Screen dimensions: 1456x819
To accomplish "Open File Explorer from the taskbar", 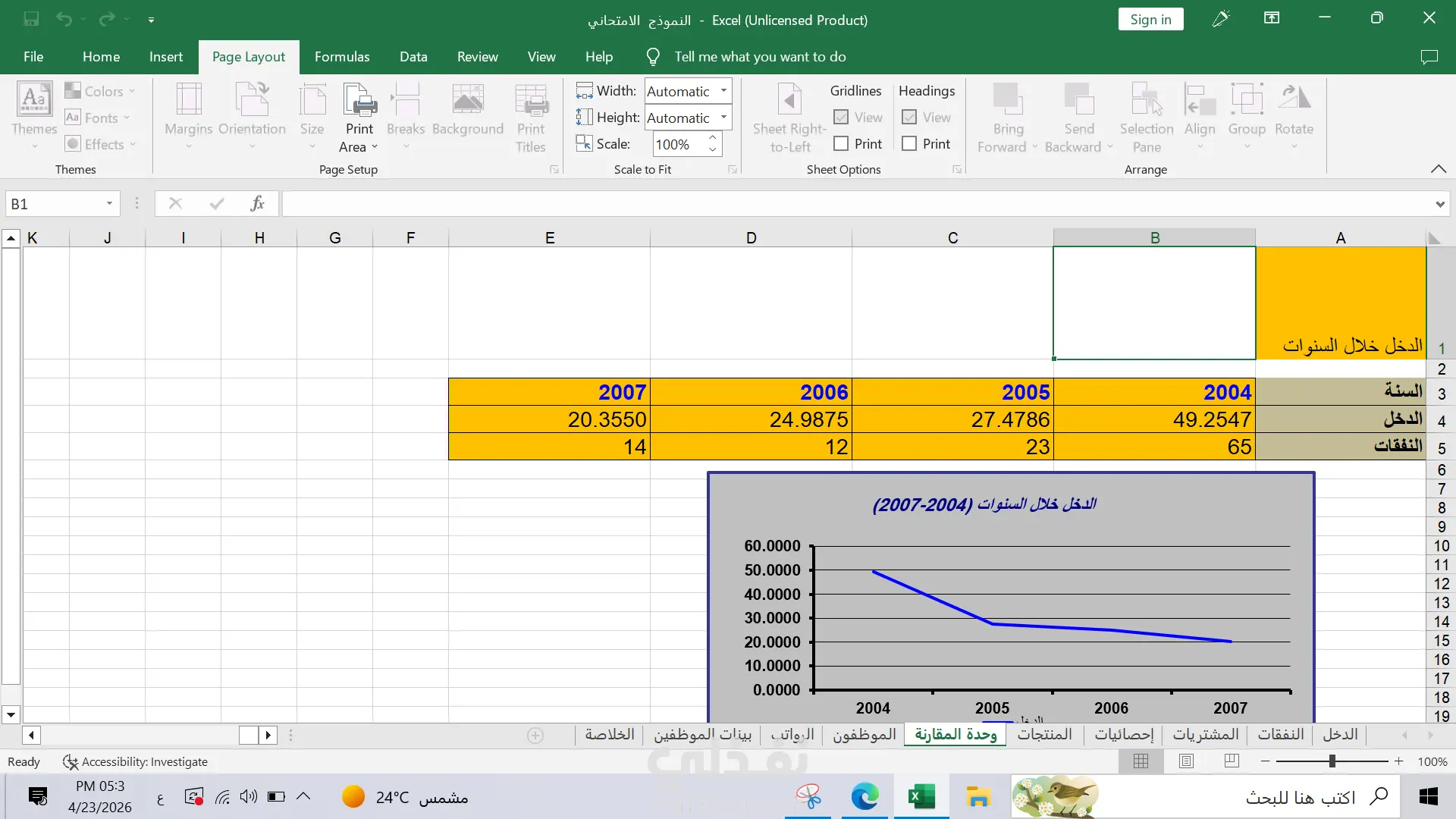I will click(978, 796).
